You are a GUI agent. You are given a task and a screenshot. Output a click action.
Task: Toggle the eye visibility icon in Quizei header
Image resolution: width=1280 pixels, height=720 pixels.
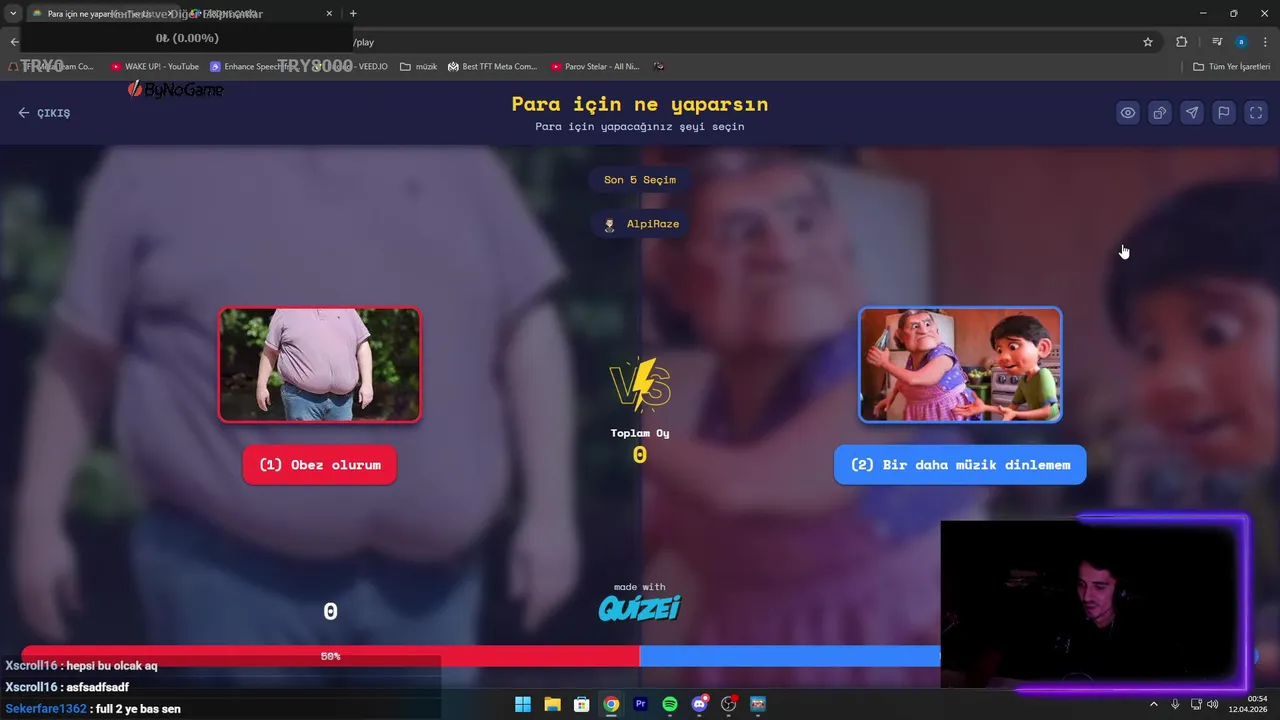tap(1128, 113)
